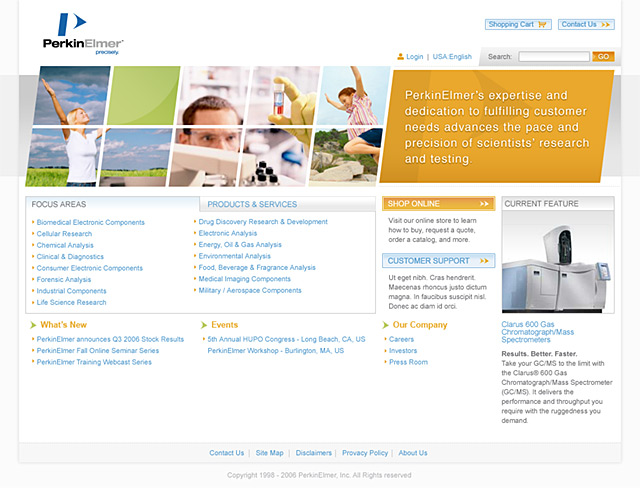The image size is (640, 488).
Task: Open Biomedical Electronic Components link
Action: 91,222
